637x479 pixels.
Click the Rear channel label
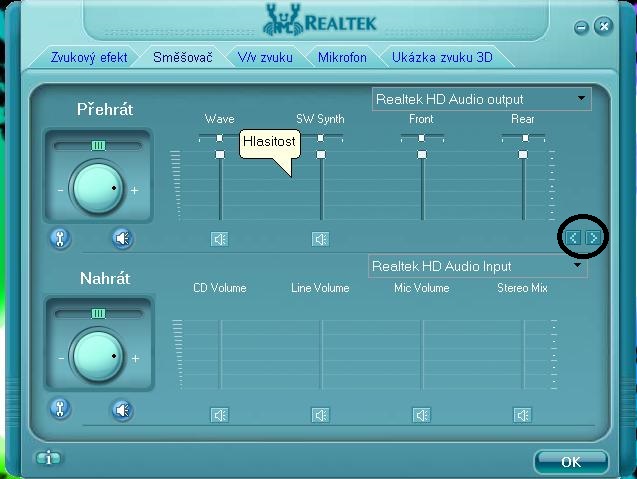(522, 119)
